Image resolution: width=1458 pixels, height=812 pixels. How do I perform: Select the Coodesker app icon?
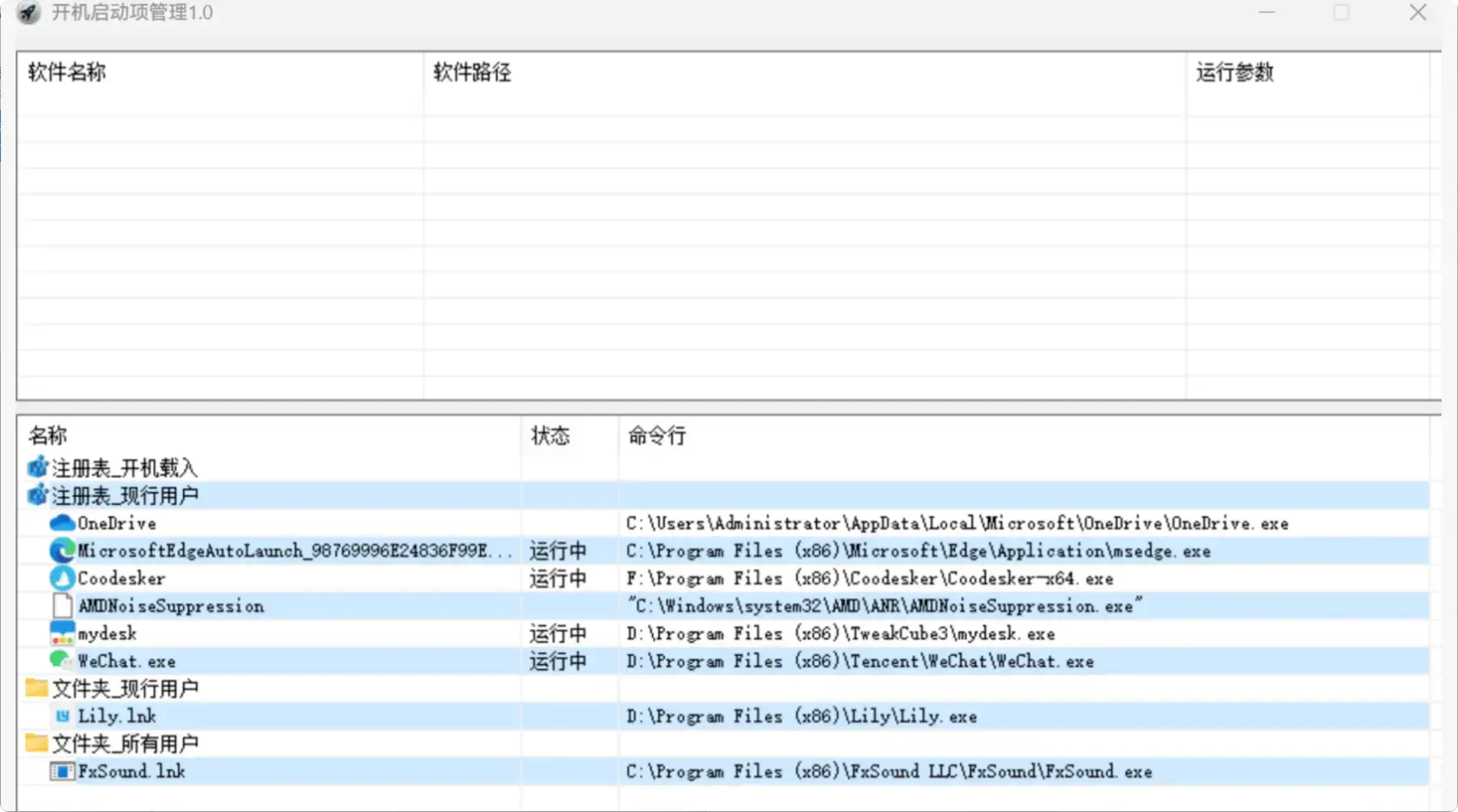(x=61, y=578)
